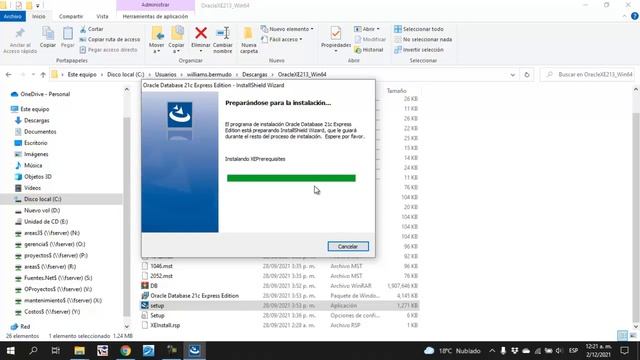Click the red Eliminar icon
Screen dimensions: 640x360
click(x=201, y=33)
